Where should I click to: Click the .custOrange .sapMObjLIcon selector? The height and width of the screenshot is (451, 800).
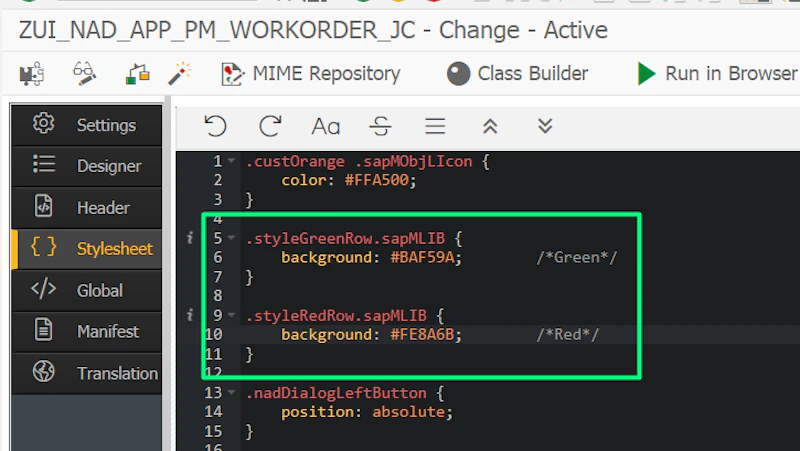coord(359,161)
